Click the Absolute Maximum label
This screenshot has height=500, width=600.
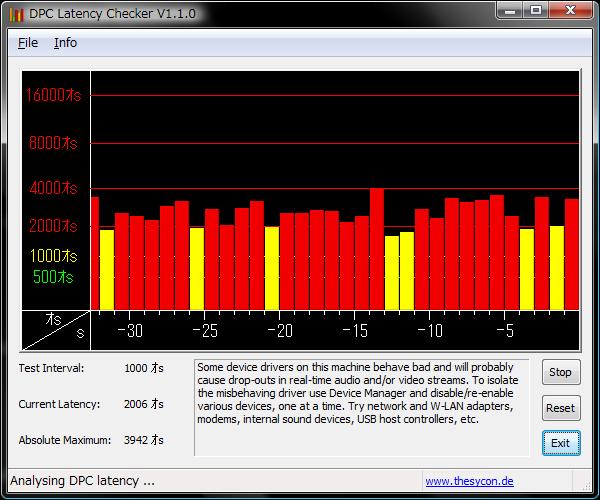pos(65,440)
